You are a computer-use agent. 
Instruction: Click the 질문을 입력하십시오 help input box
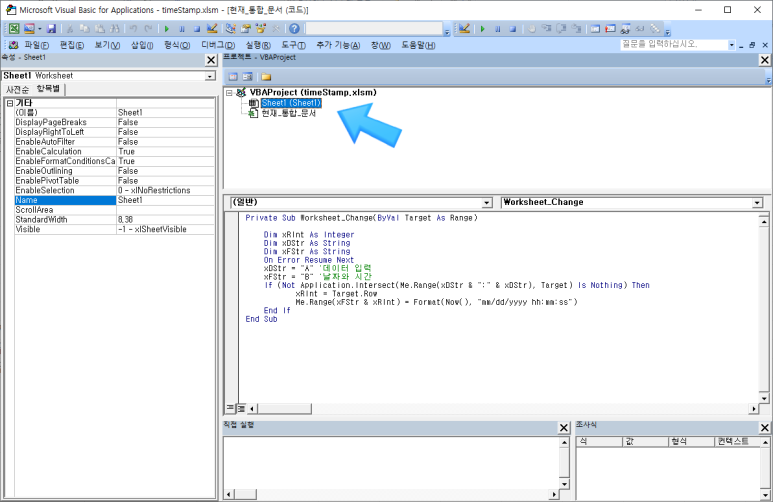pos(673,44)
